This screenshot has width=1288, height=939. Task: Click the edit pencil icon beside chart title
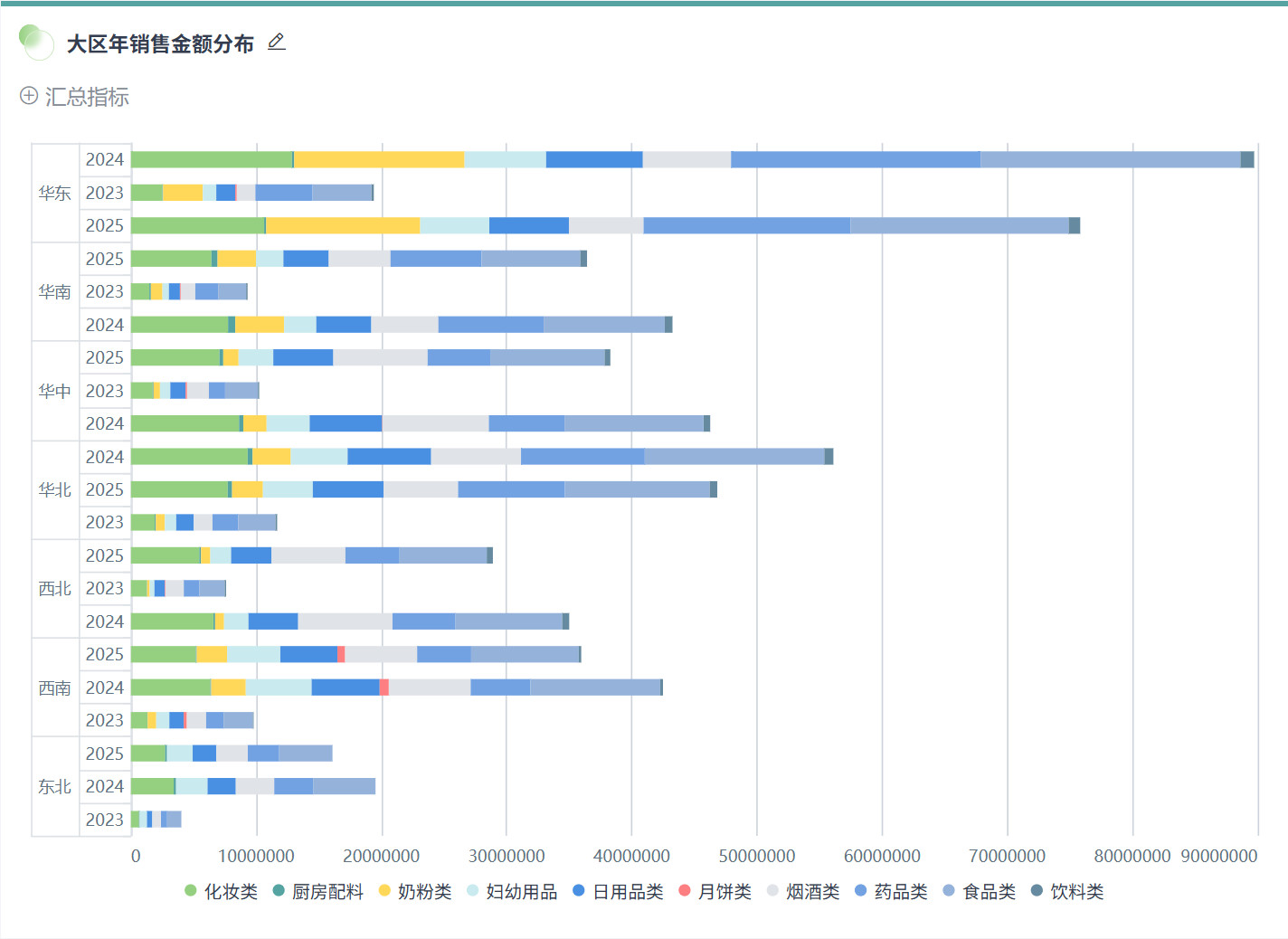point(277,43)
